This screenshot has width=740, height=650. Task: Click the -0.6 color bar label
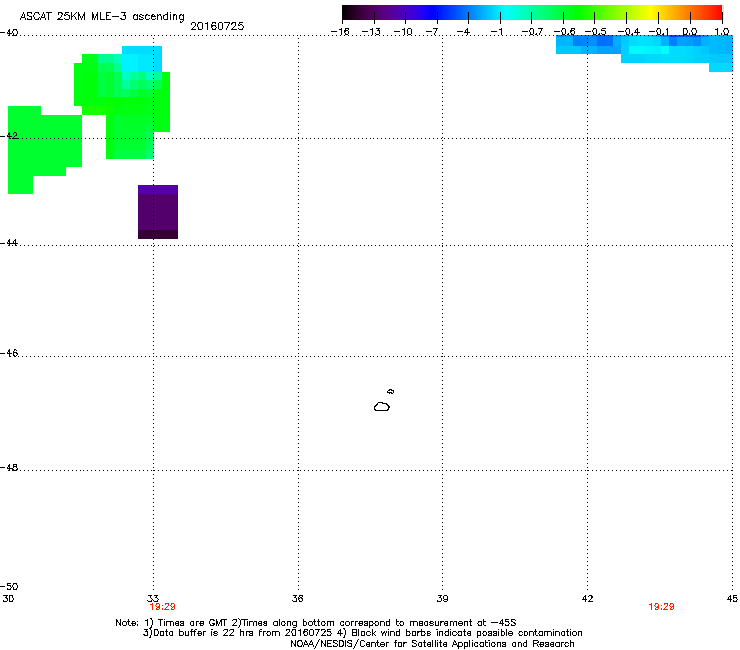[x=564, y=32]
